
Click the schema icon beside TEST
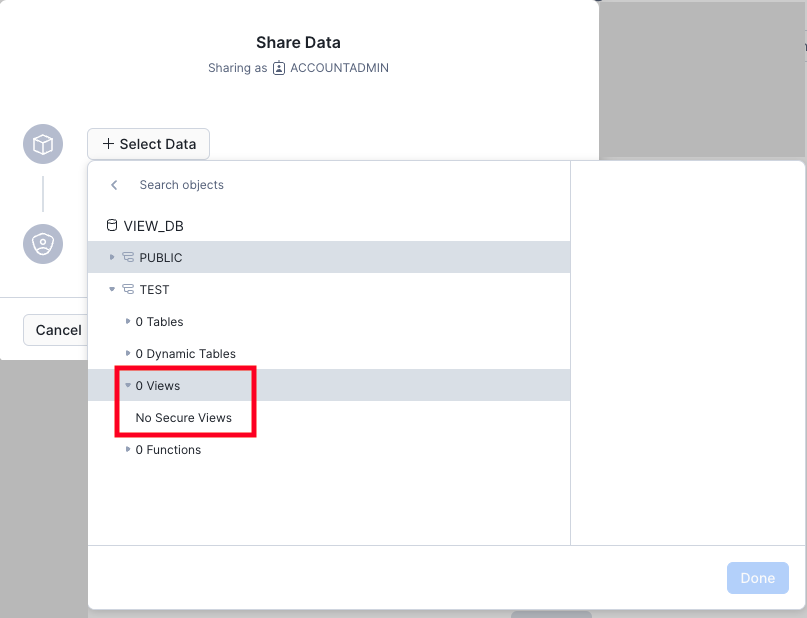click(128, 289)
